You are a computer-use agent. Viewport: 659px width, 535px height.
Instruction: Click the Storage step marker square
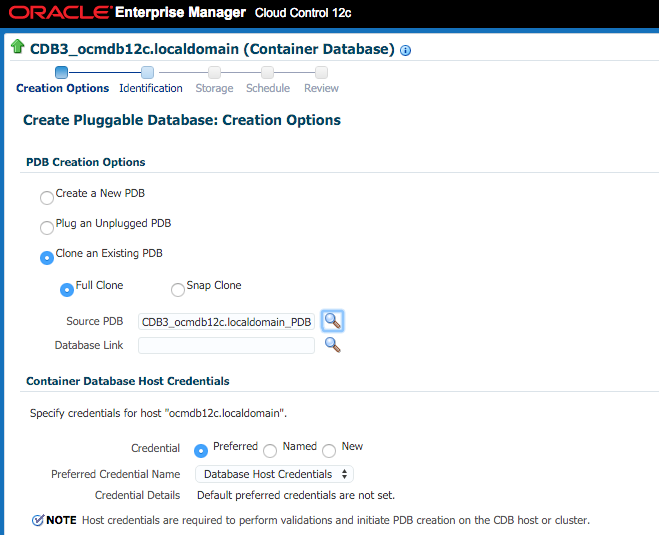click(214, 72)
